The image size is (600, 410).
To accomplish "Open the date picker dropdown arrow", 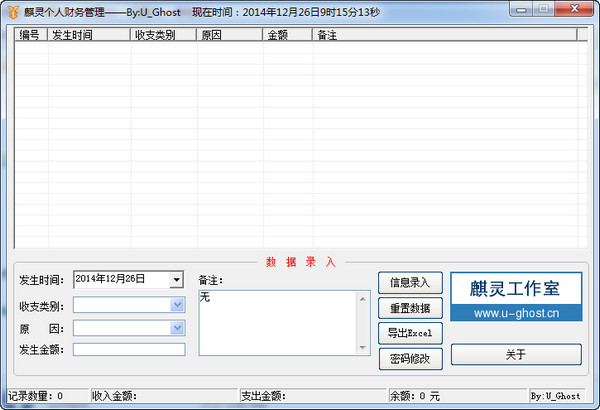I will (176, 280).
